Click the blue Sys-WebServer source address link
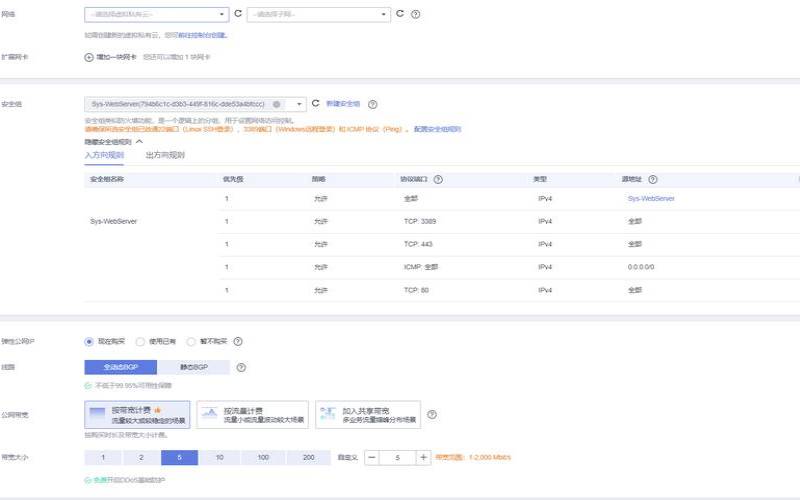 tap(651, 198)
